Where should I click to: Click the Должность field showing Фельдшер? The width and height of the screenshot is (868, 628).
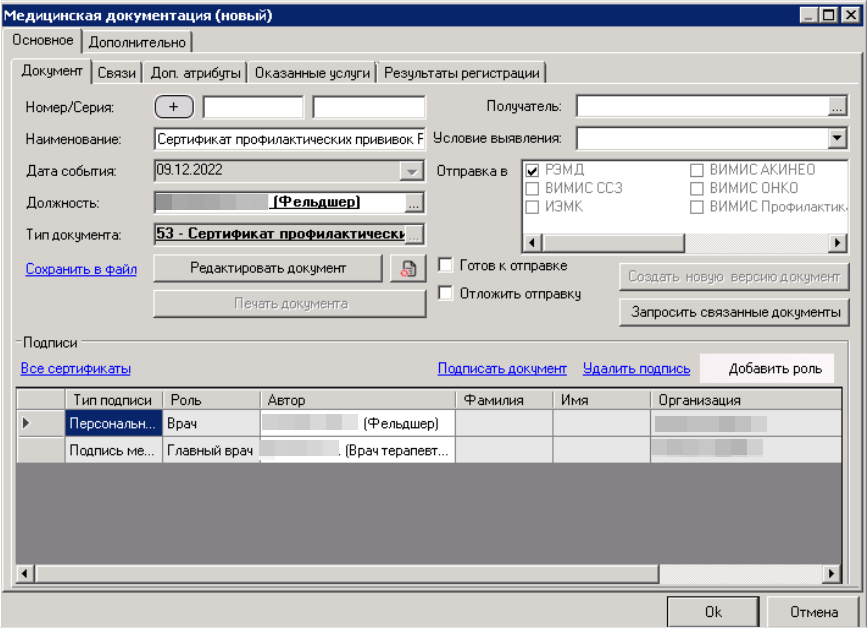[x=280, y=203]
